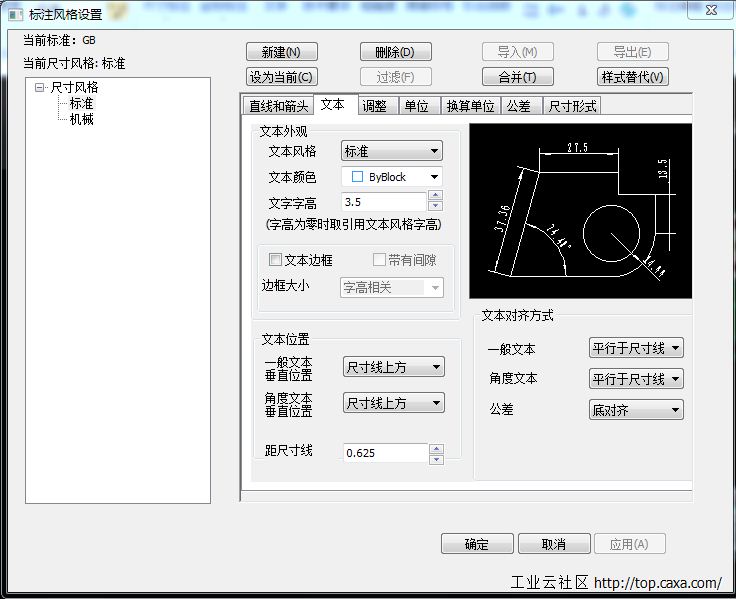Increase 文字字高 with the up spinner
This screenshot has width=736, height=599.
pos(435,197)
